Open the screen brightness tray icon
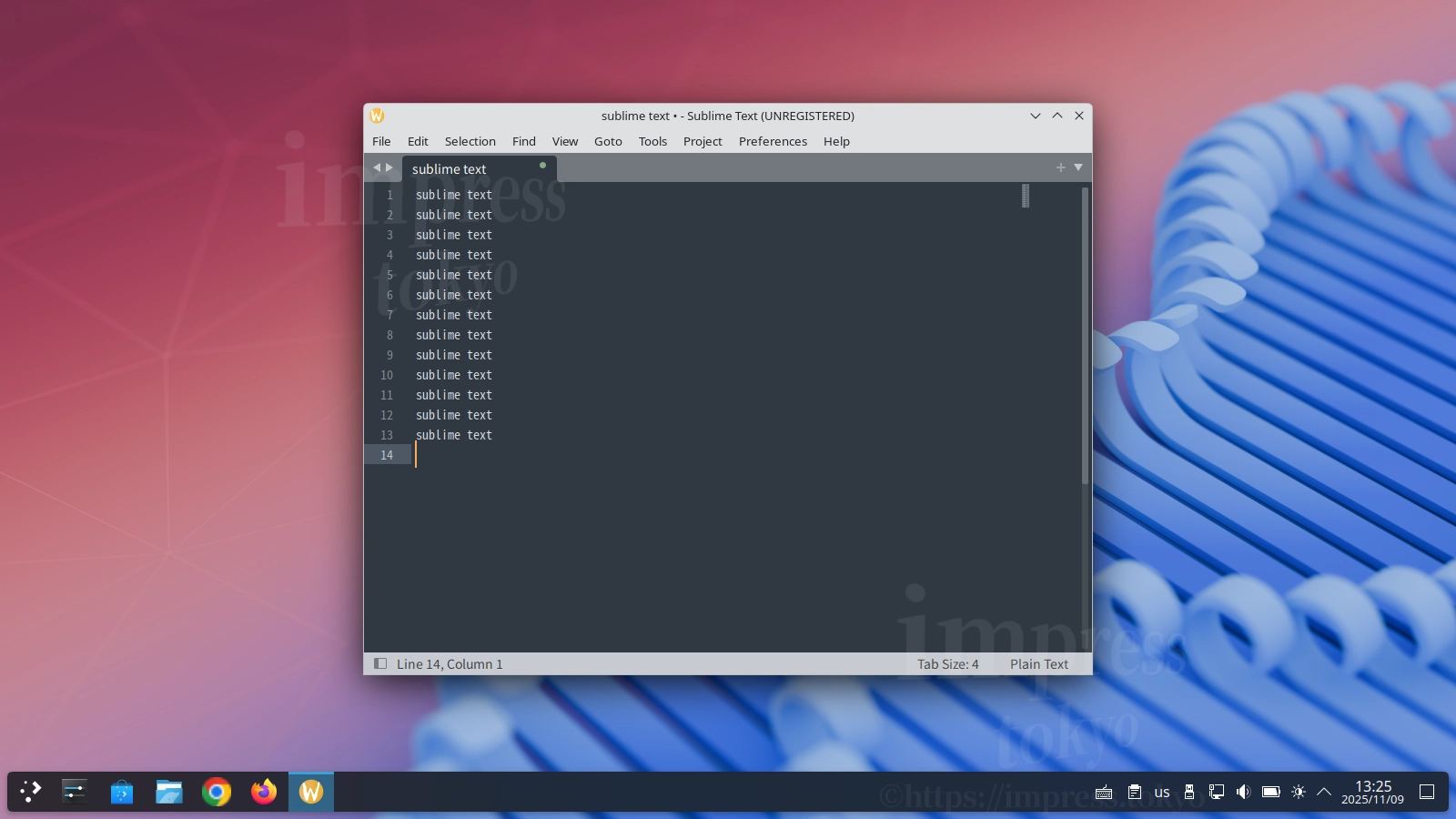The height and width of the screenshot is (819, 1456). coord(1299,792)
